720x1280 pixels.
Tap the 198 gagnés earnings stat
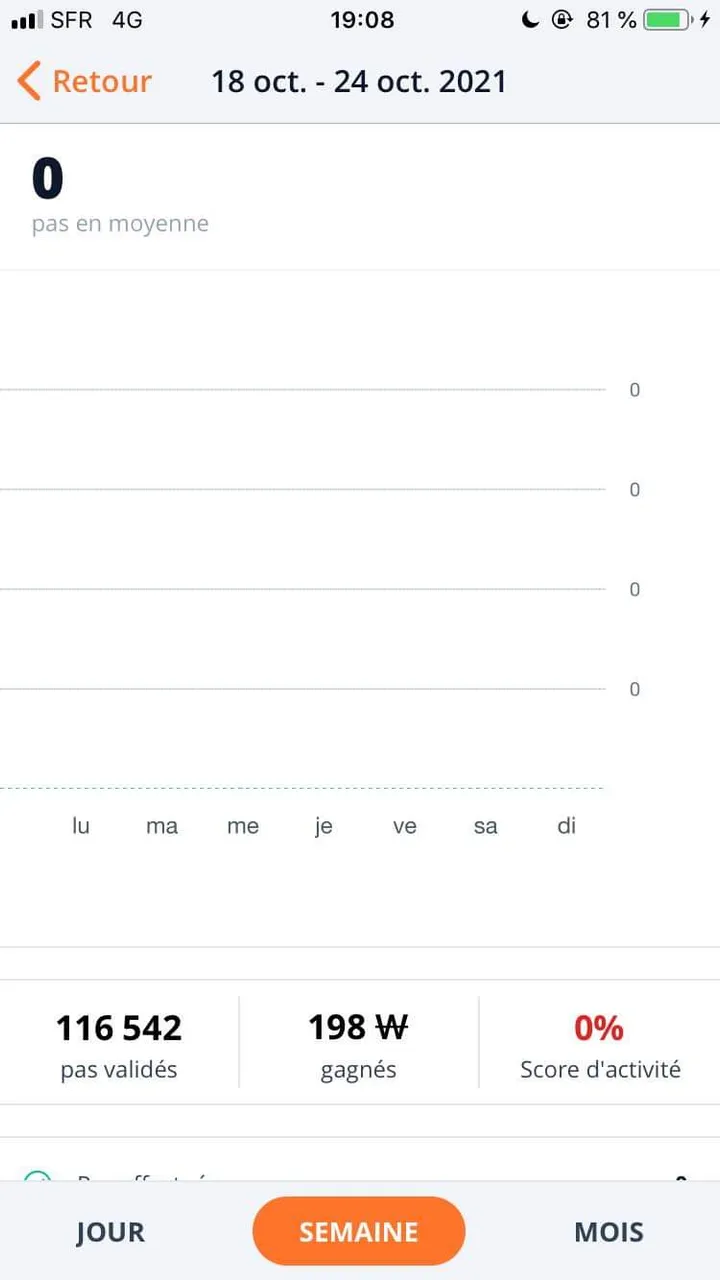pos(358,1045)
